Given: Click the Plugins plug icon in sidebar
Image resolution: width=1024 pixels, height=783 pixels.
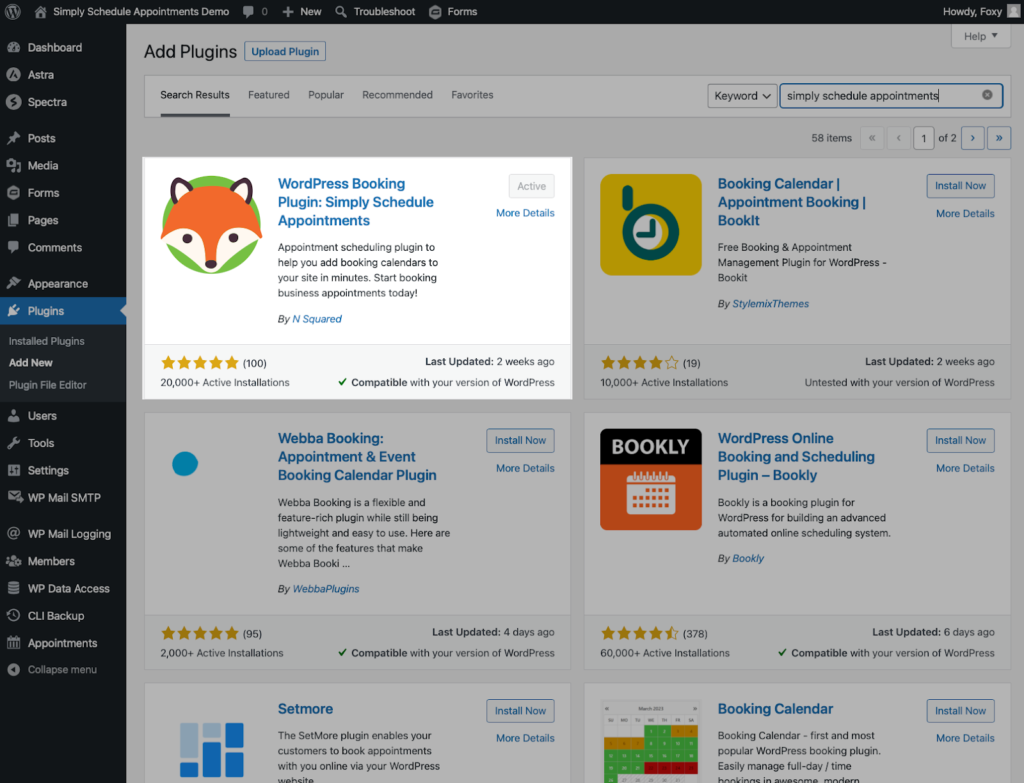Looking at the screenshot, I should click(x=14, y=310).
